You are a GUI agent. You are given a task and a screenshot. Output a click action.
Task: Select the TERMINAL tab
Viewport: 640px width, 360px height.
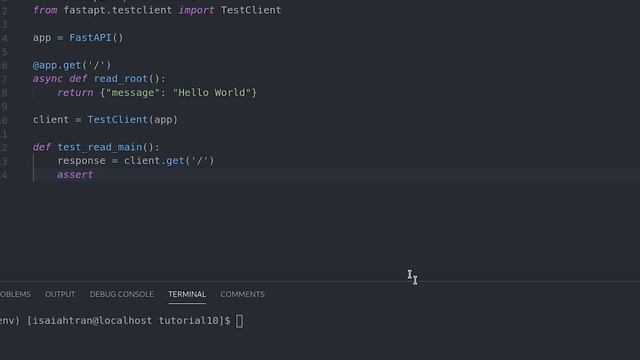tap(187, 294)
